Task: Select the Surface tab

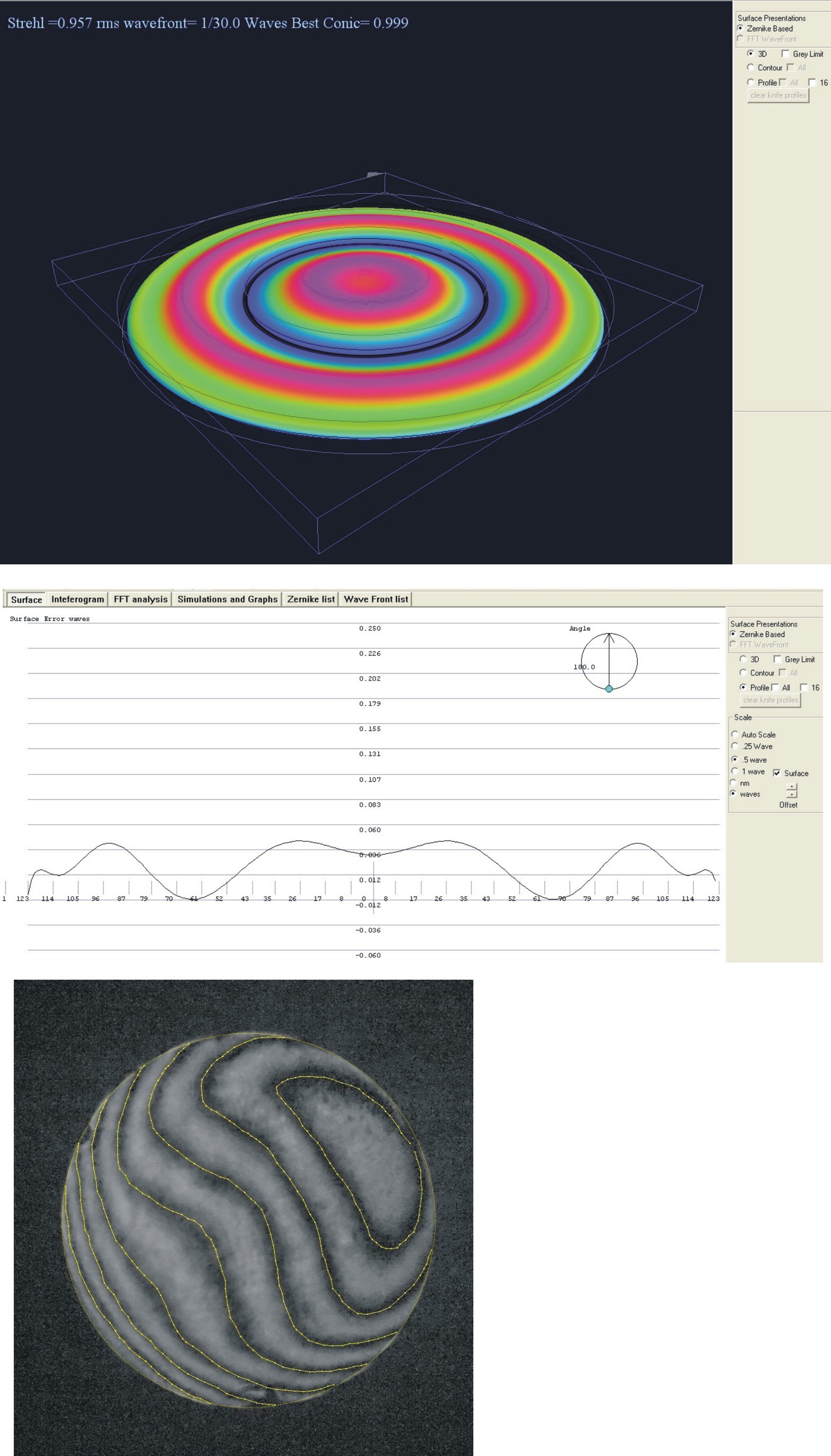Action: (x=26, y=599)
